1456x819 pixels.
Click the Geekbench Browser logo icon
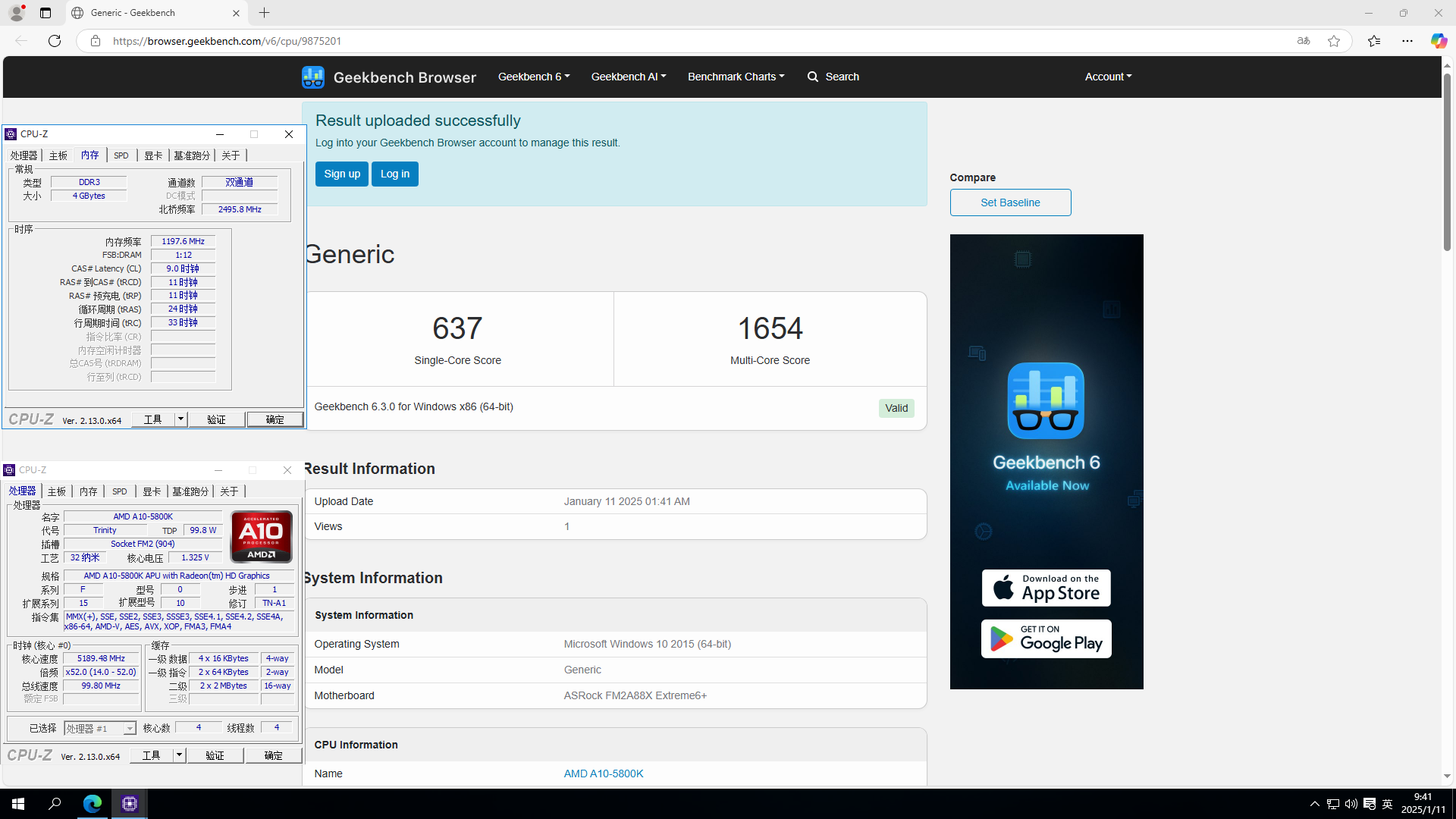pos(312,77)
